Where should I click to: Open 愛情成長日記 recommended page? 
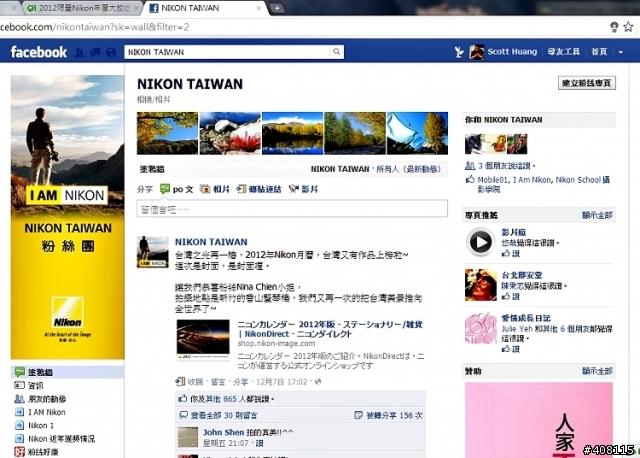pyautogui.click(x=526, y=318)
